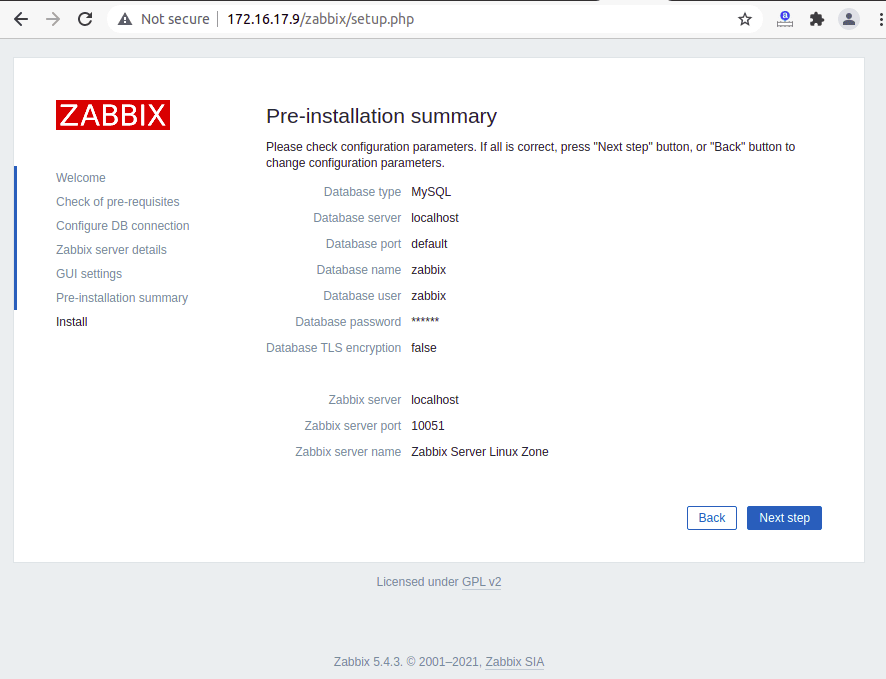Bookmark this page with the star icon
Viewport: 886px width, 679px height.
(745, 19)
